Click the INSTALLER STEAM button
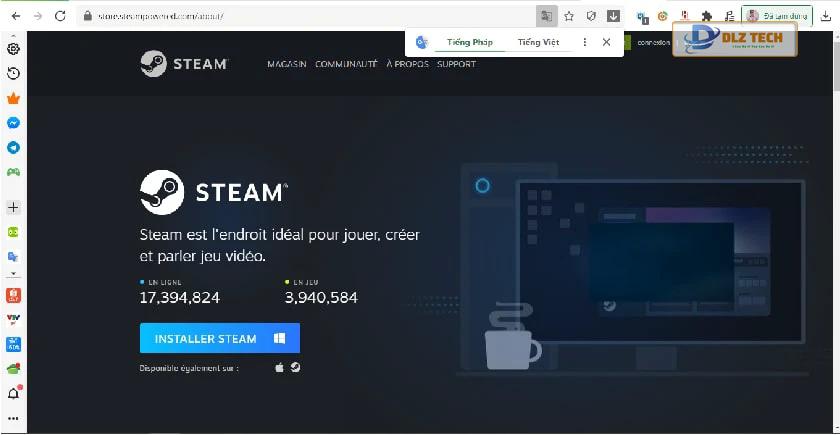 (x=220, y=338)
